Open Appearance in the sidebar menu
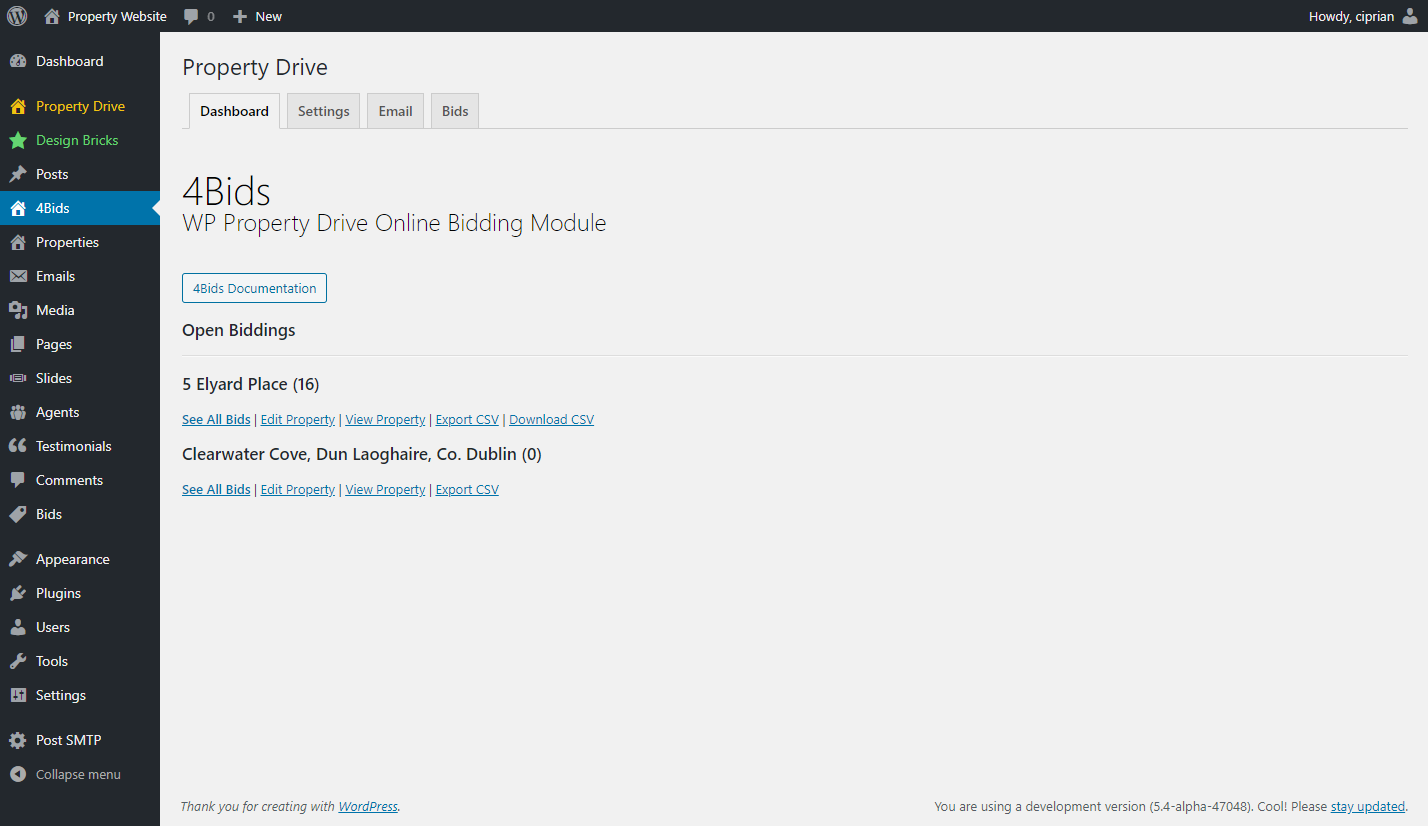The width and height of the screenshot is (1428, 826). coord(72,559)
